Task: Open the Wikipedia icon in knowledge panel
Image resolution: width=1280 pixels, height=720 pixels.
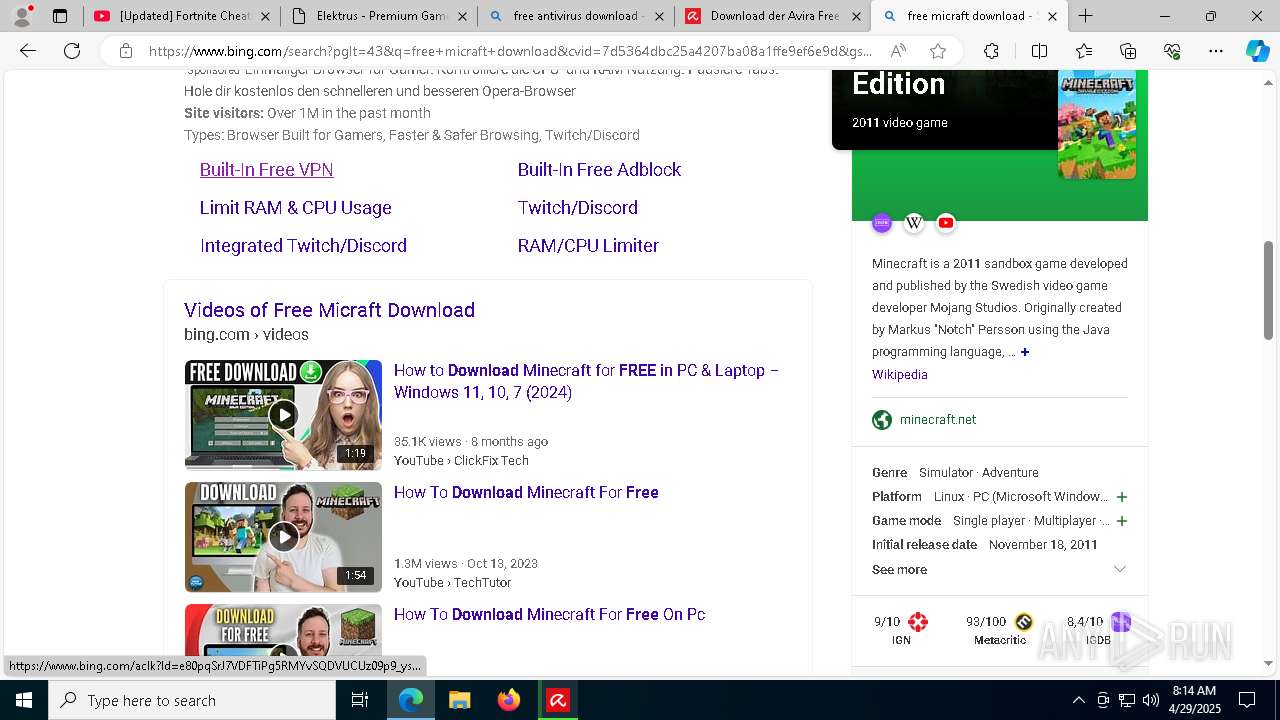Action: click(x=914, y=223)
